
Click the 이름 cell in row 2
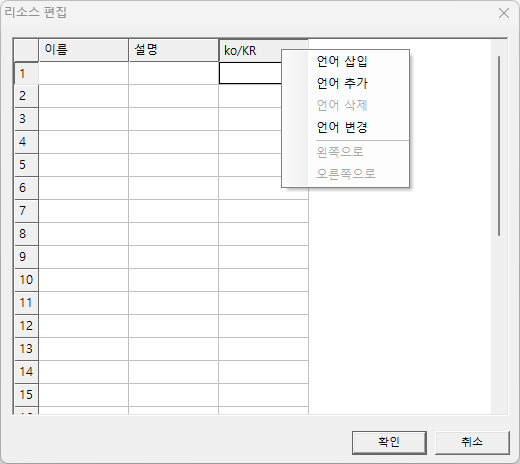tap(84, 96)
